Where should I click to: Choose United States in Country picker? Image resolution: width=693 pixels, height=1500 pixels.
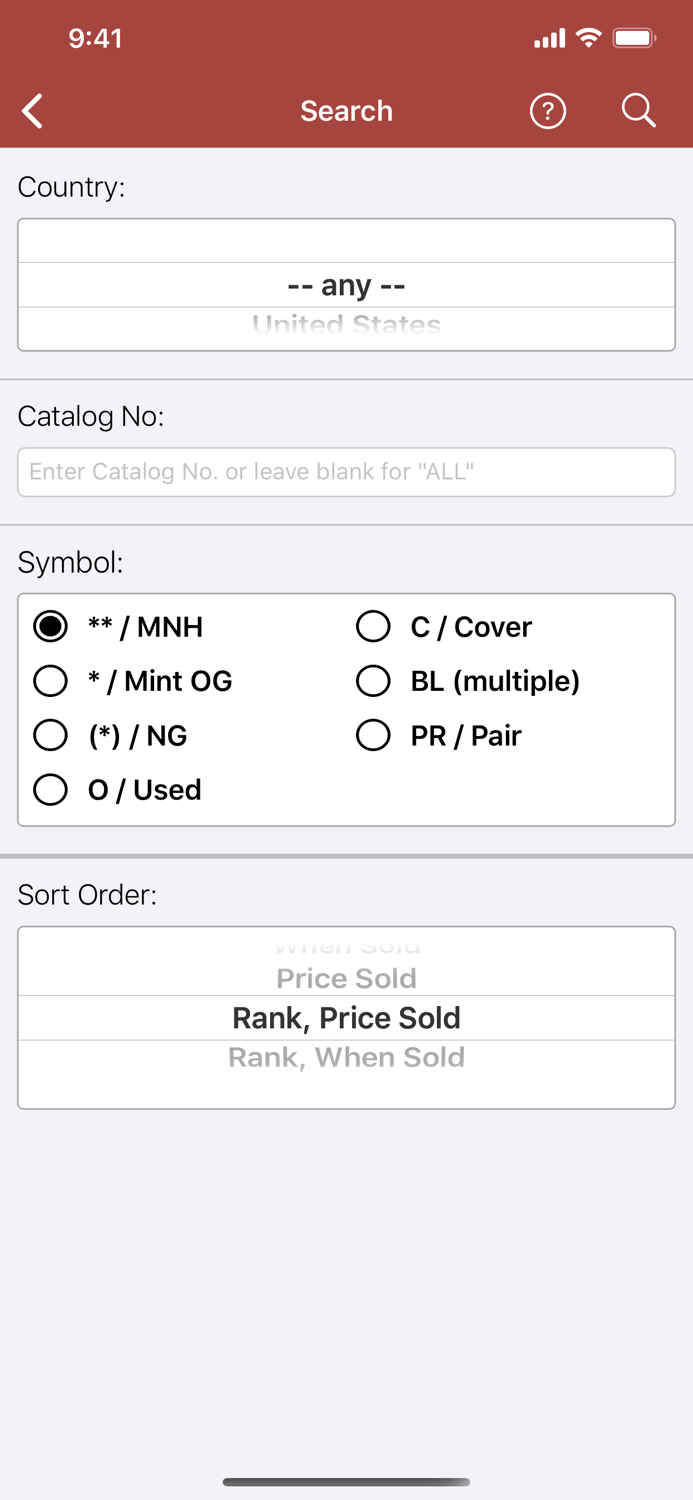(x=346, y=326)
